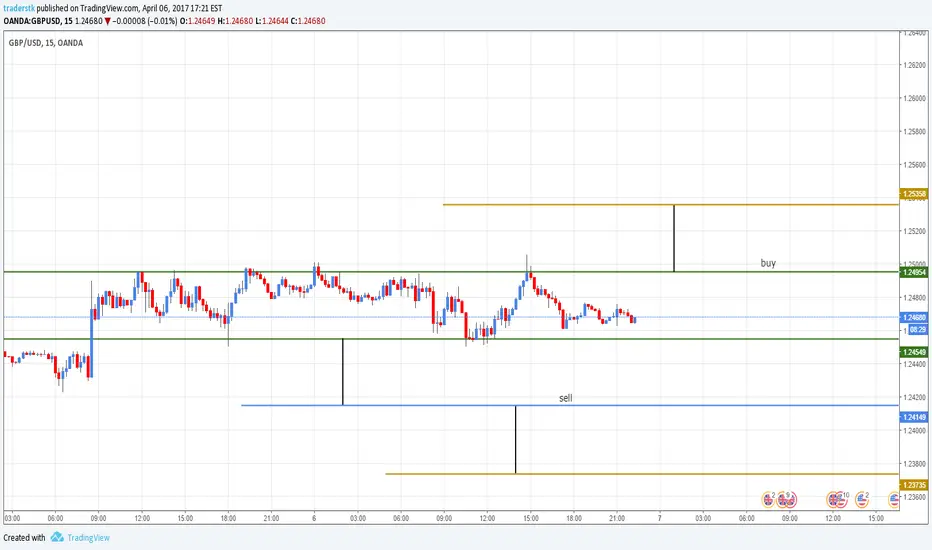Open the US flag economic event marked 10
932x550 pixels.
tap(839, 499)
